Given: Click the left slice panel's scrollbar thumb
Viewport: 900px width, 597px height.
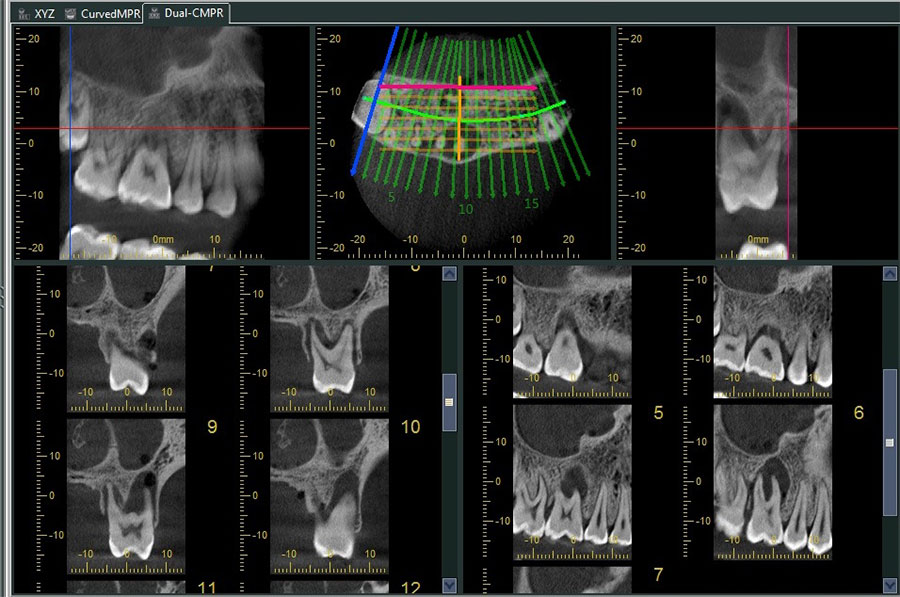Looking at the screenshot, I should click(449, 402).
